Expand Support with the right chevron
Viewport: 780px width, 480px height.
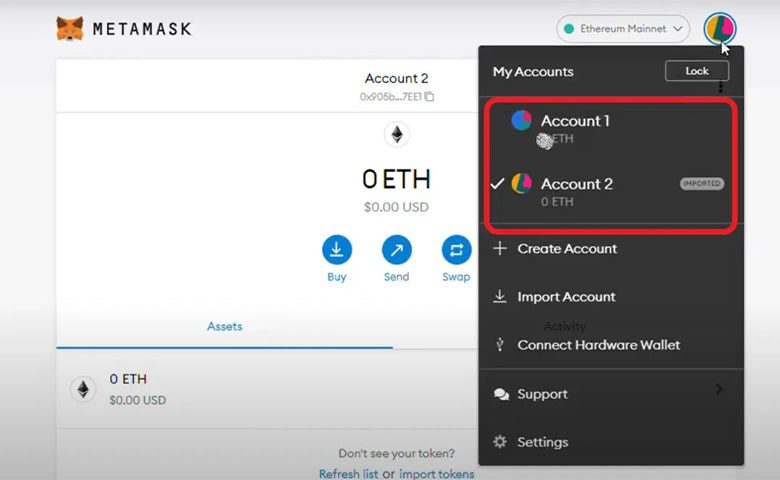719,389
